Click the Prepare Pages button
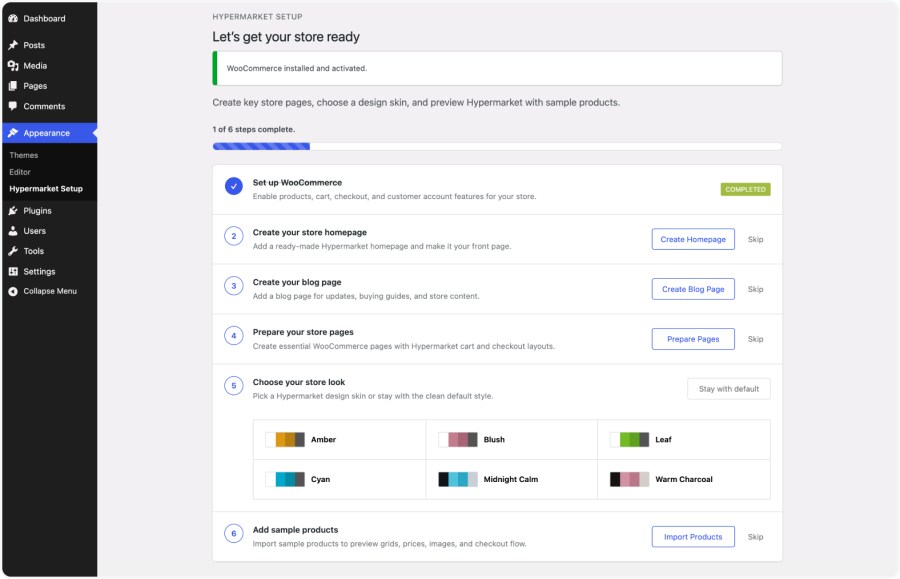 (693, 339)
